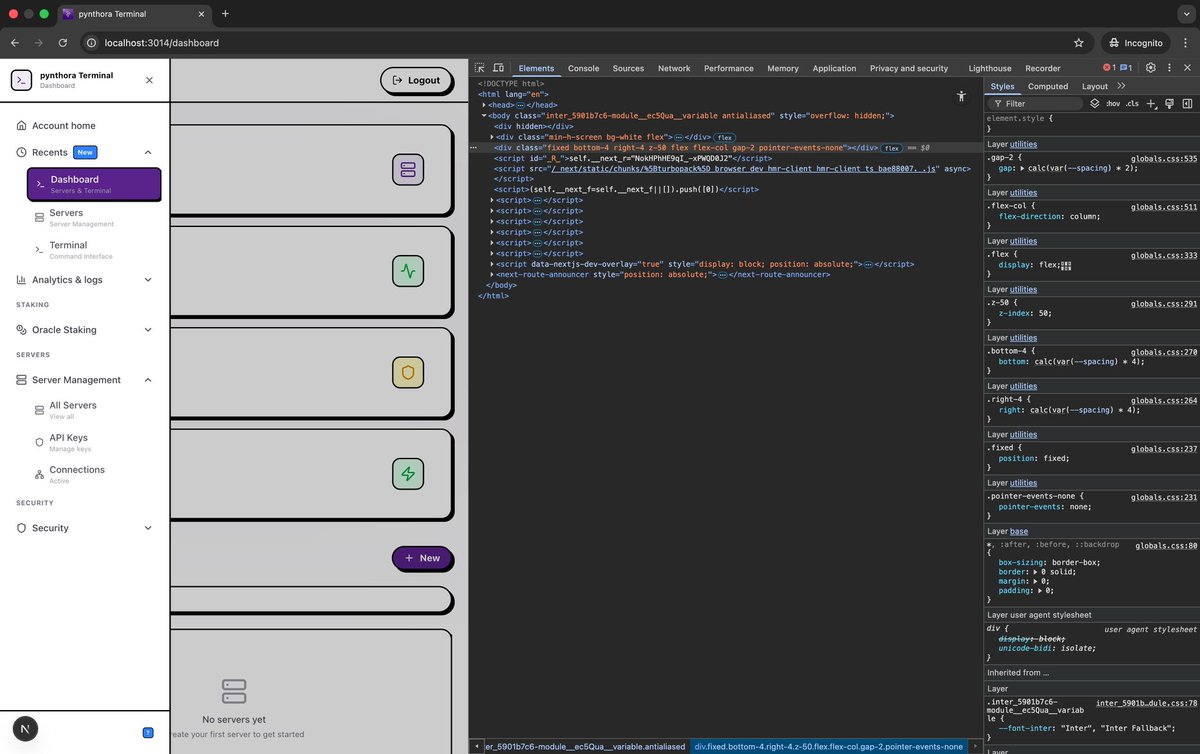Open the Performance tab
Screen dimensions: 1200x754
[x=729, y=68]
